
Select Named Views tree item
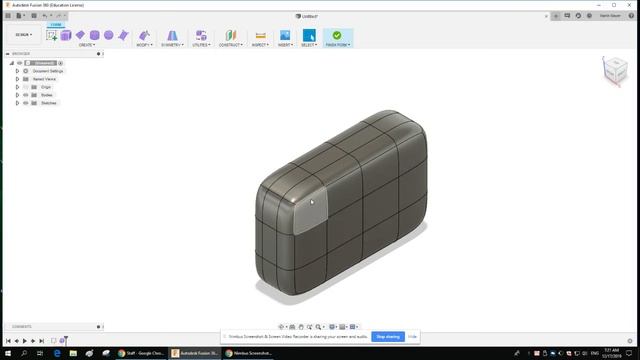44,79
